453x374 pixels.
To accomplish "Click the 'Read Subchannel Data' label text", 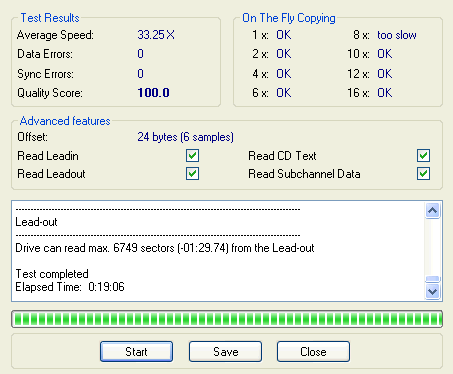I will tap(304, 174).
